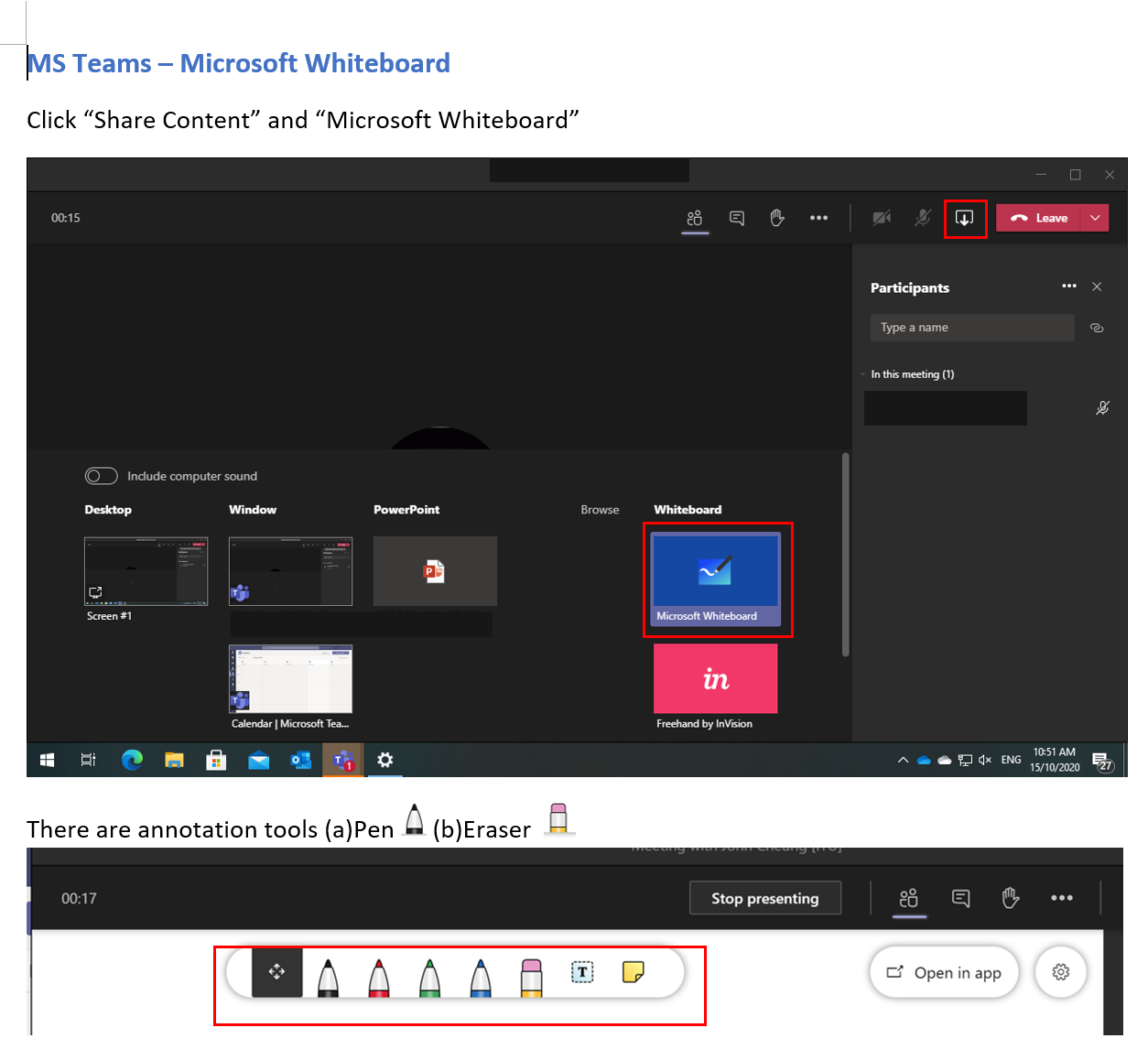The height and width of the screenshot is (1060, 1148).
Task: Open More actions in upper toolbar
Action: coord(818,218)
